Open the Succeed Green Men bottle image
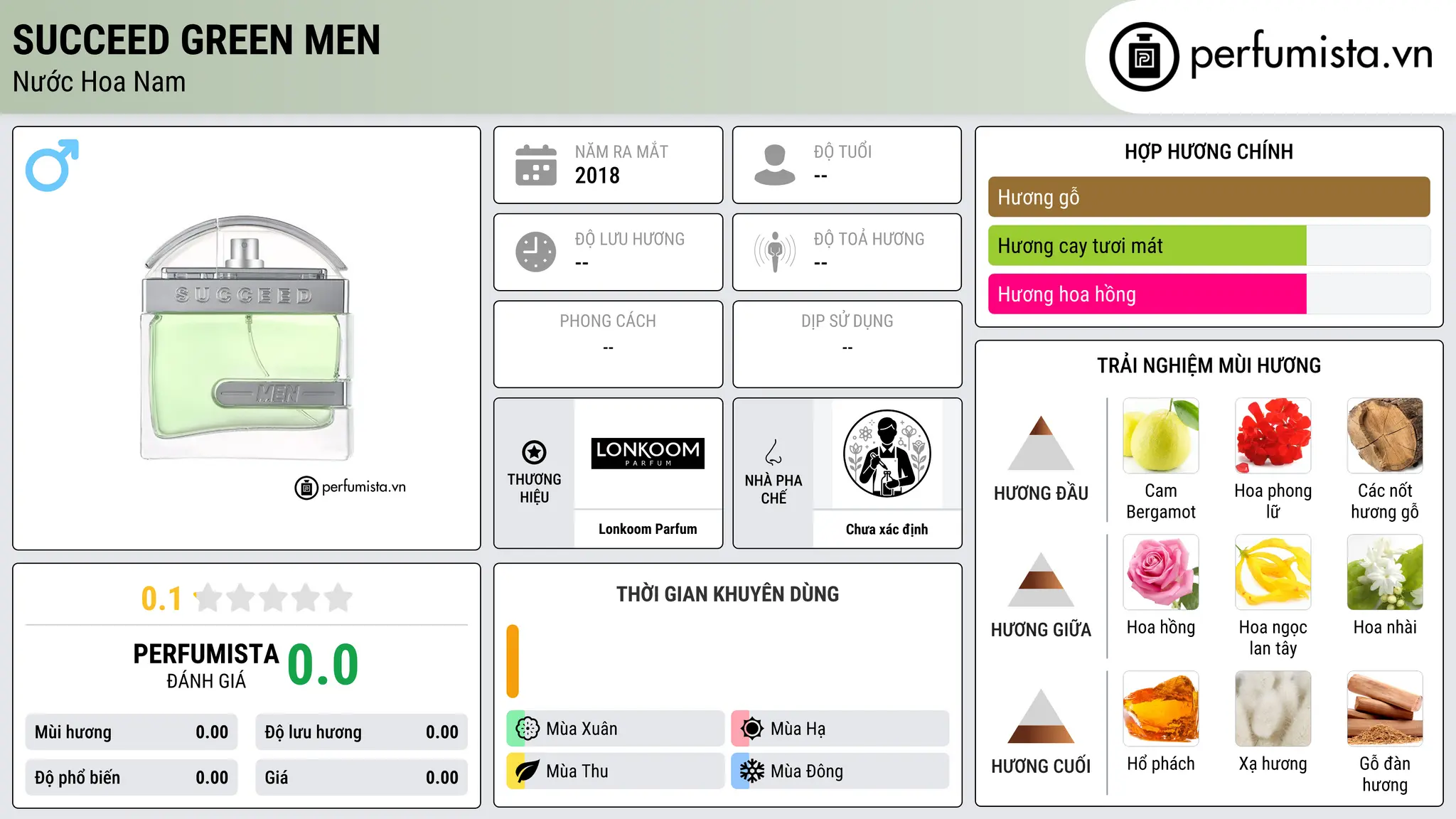Image resolution: width=1456 pixels, height=819 pixels. (x=246, y=338)
